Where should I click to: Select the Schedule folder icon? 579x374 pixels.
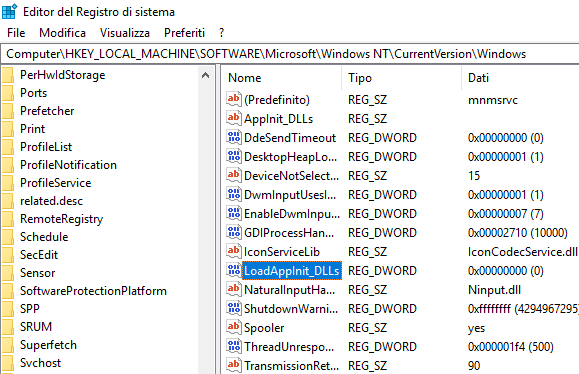(x=8, y=237)
